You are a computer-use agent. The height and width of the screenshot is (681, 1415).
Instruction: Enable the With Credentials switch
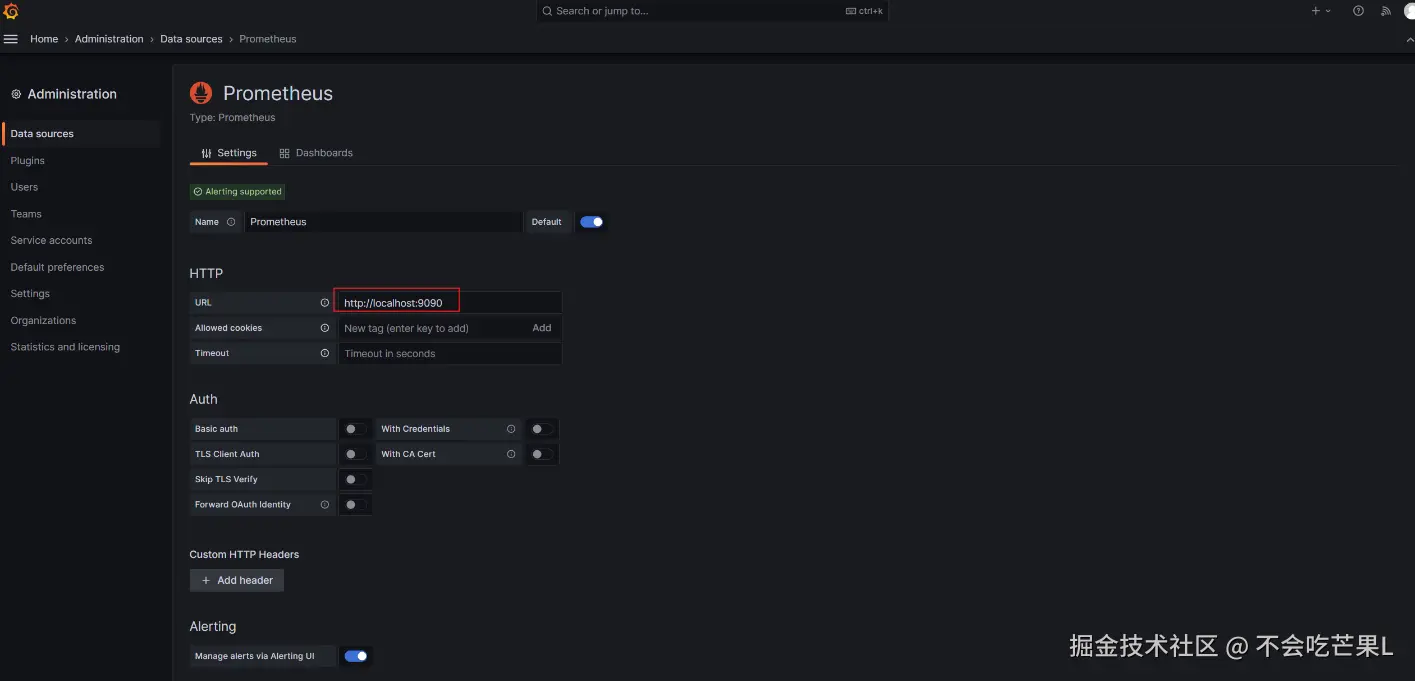pos(541,429)
